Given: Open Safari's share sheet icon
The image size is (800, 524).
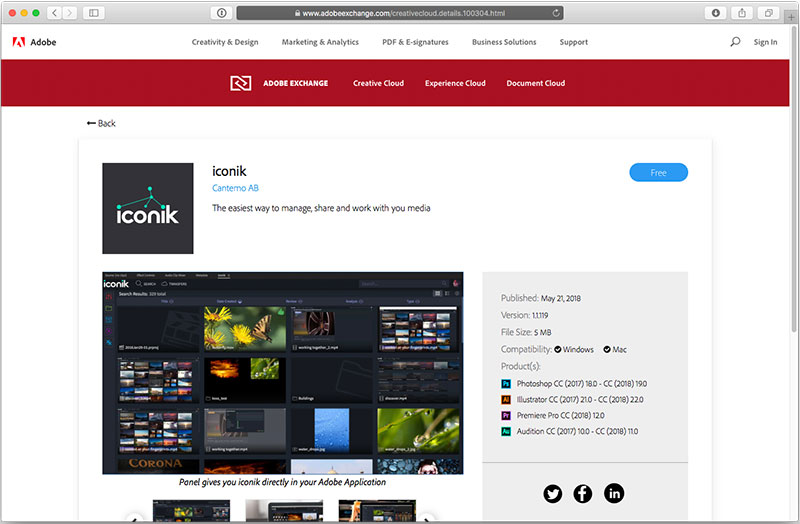Looking at the screenshot, I should tap(743, 13).
